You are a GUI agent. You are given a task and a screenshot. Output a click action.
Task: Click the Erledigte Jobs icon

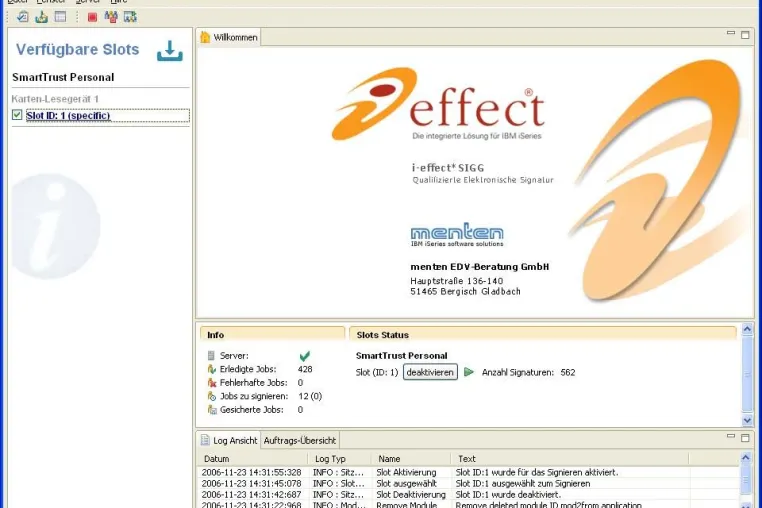pyautogui.click(x=211, y=369)
